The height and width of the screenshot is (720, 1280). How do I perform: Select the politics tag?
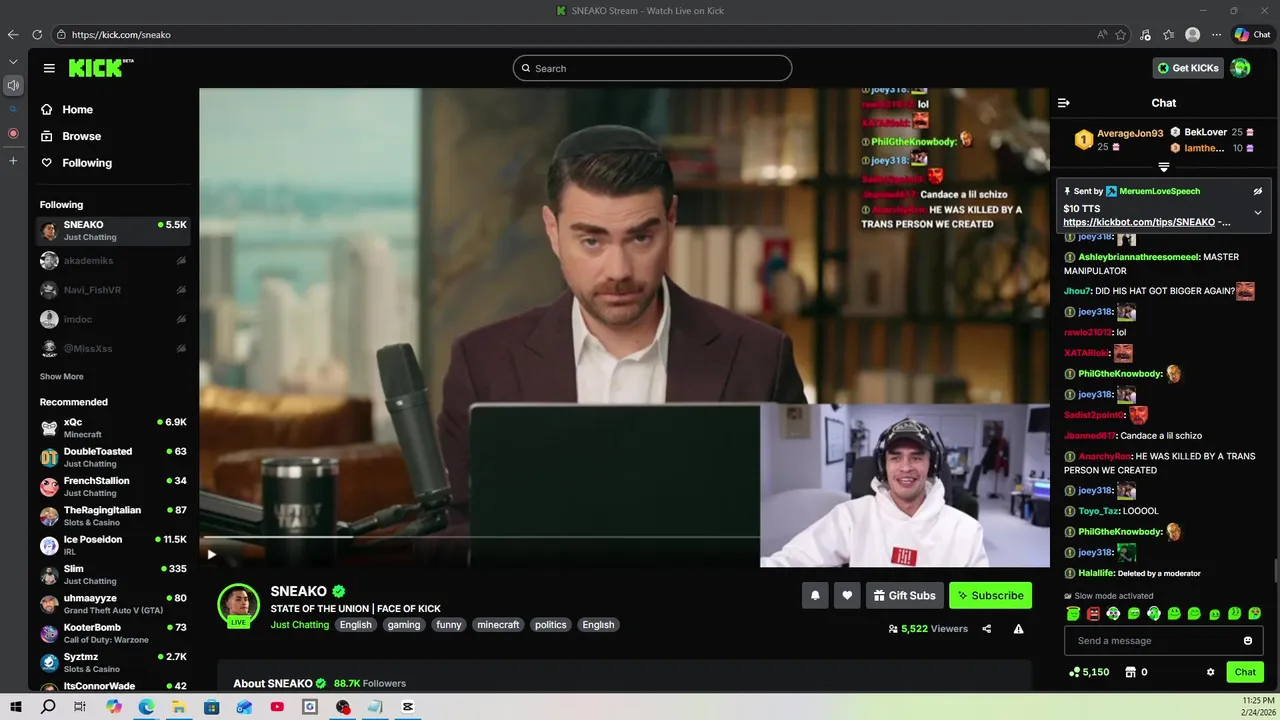coord(550,625)
